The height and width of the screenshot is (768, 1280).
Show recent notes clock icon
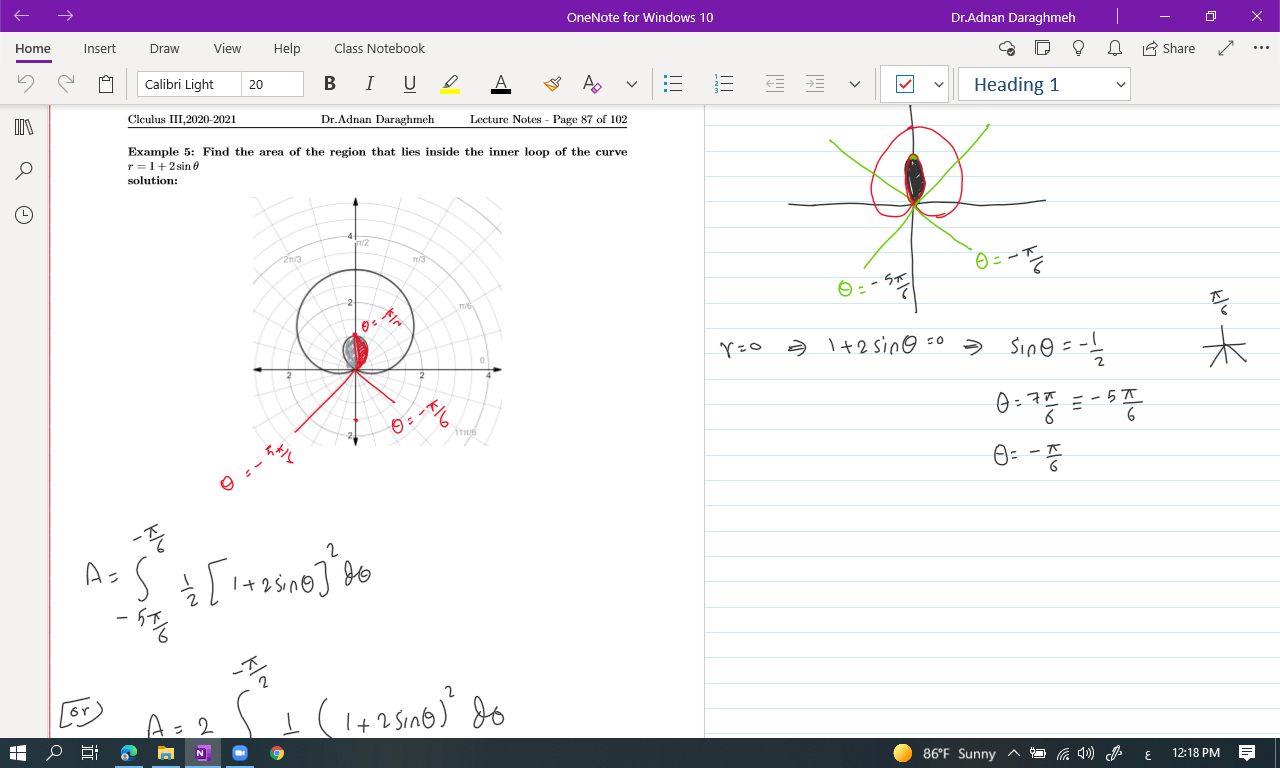(24, 215)
